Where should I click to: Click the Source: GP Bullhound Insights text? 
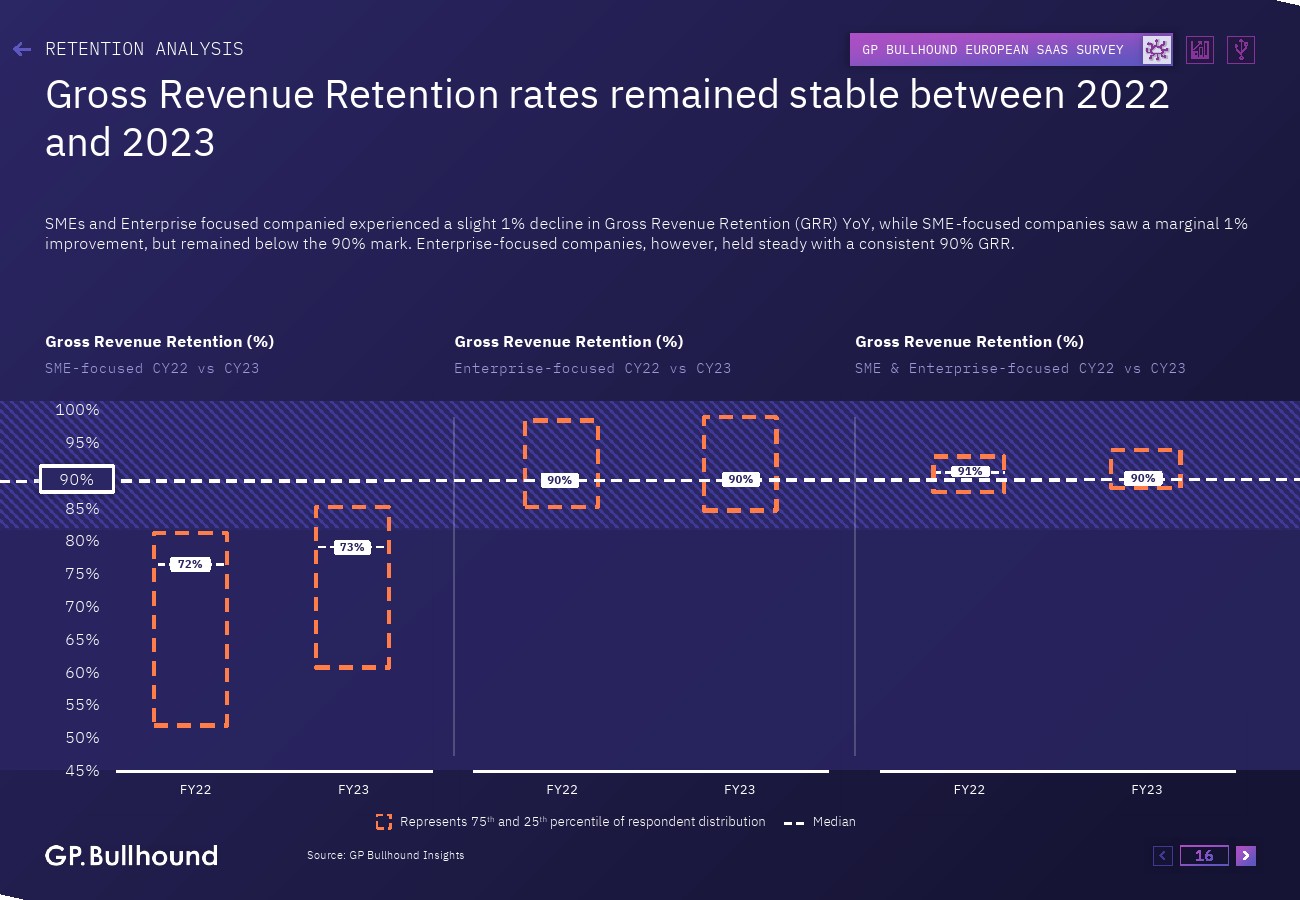[385, 855]
